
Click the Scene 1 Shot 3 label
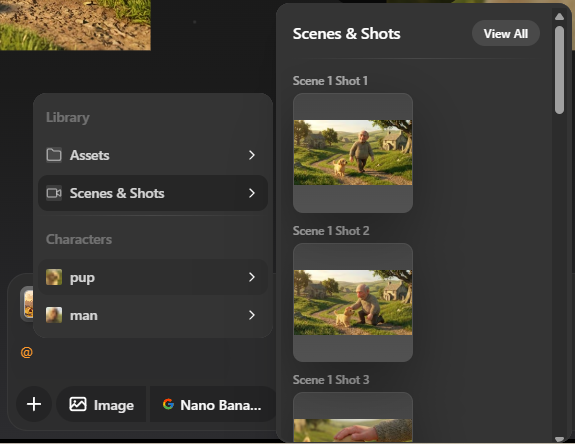(x=331, y=380)
